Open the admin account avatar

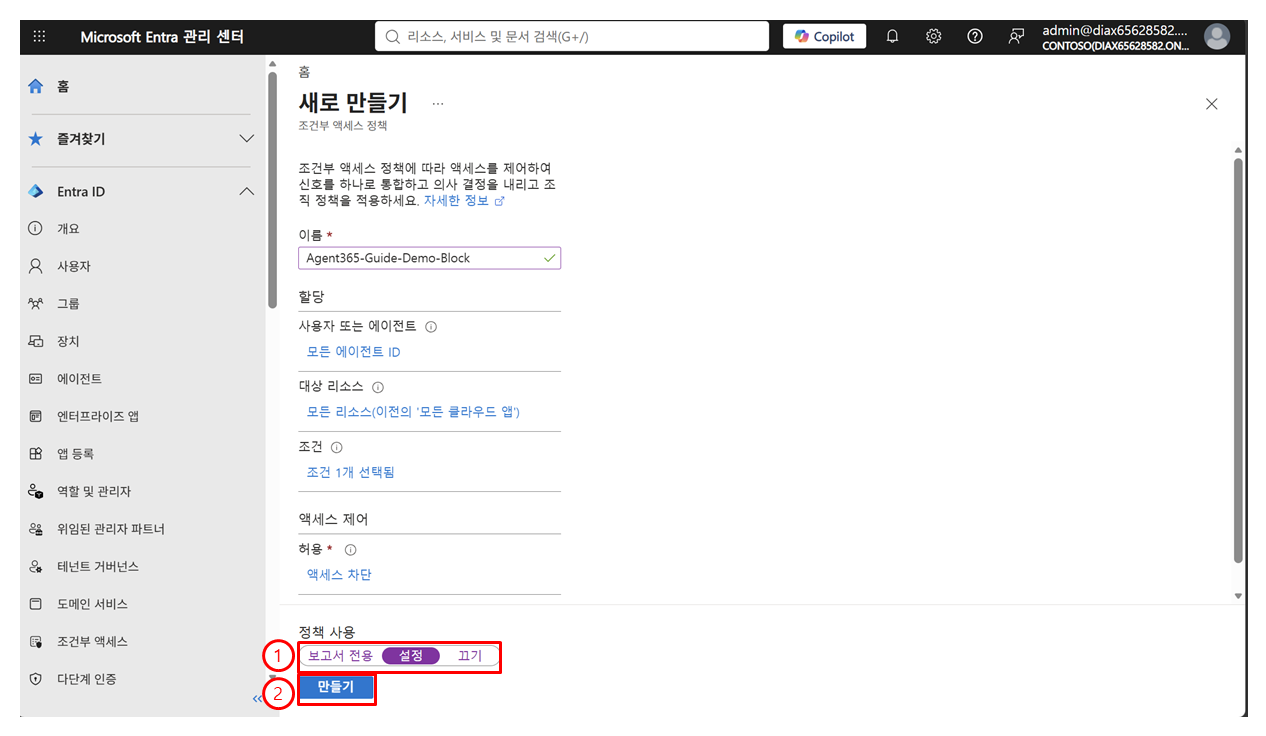[1217, 36]
